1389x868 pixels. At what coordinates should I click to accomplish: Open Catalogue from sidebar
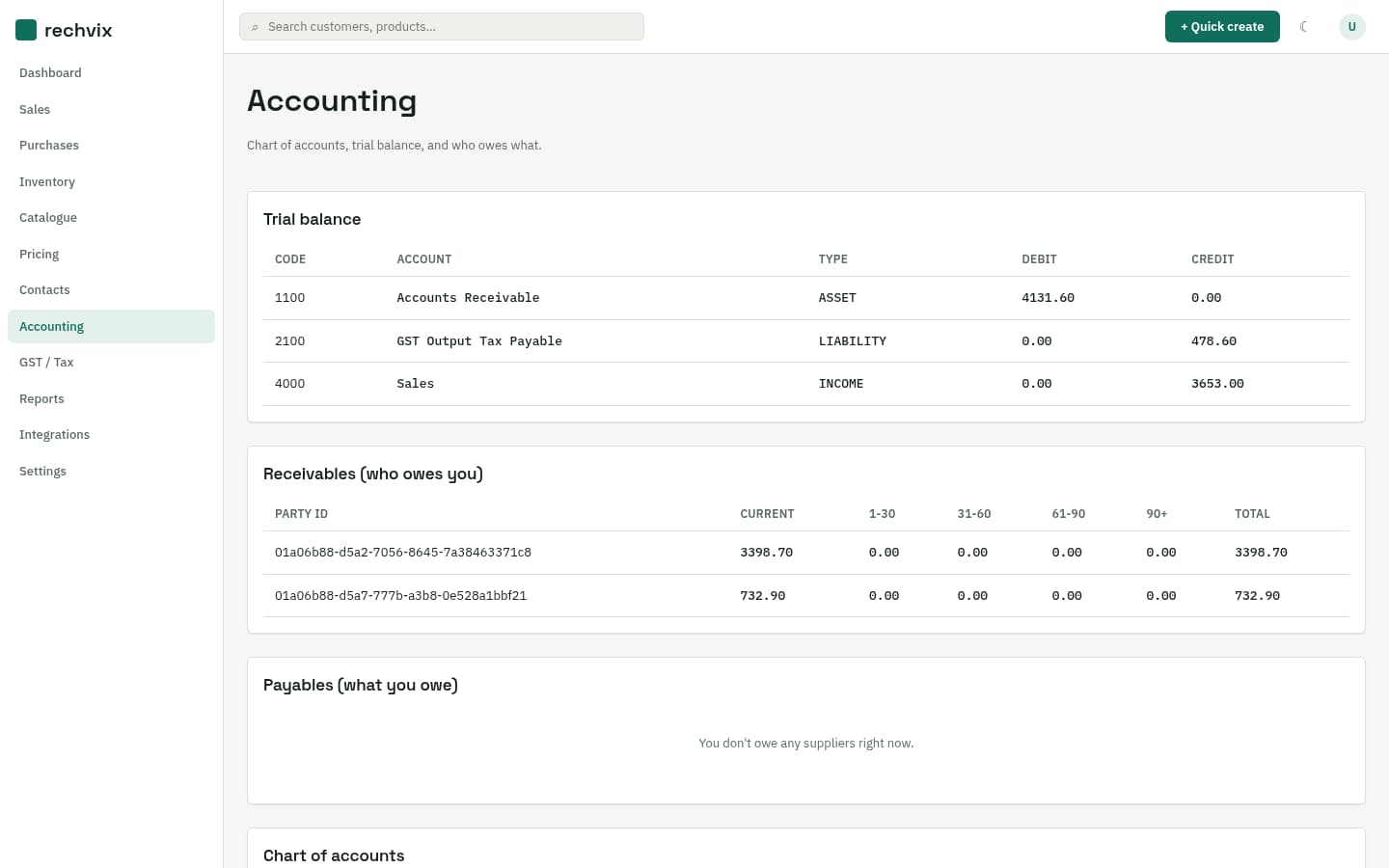[111, 218]
